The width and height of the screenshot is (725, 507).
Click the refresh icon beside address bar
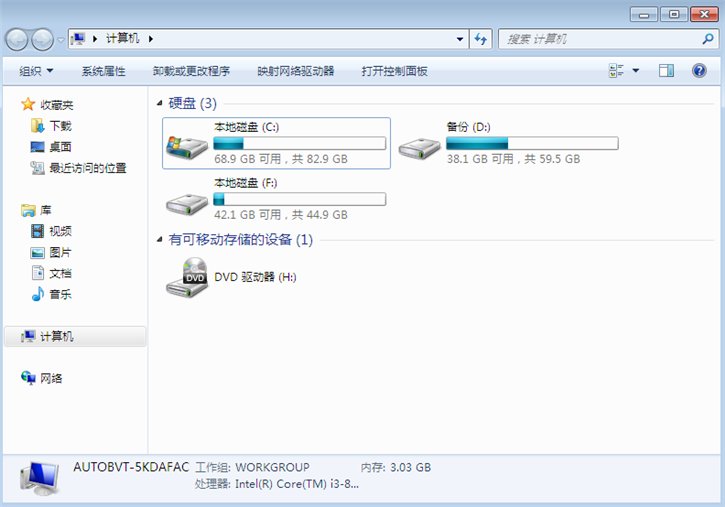click(x=481, y=39)
